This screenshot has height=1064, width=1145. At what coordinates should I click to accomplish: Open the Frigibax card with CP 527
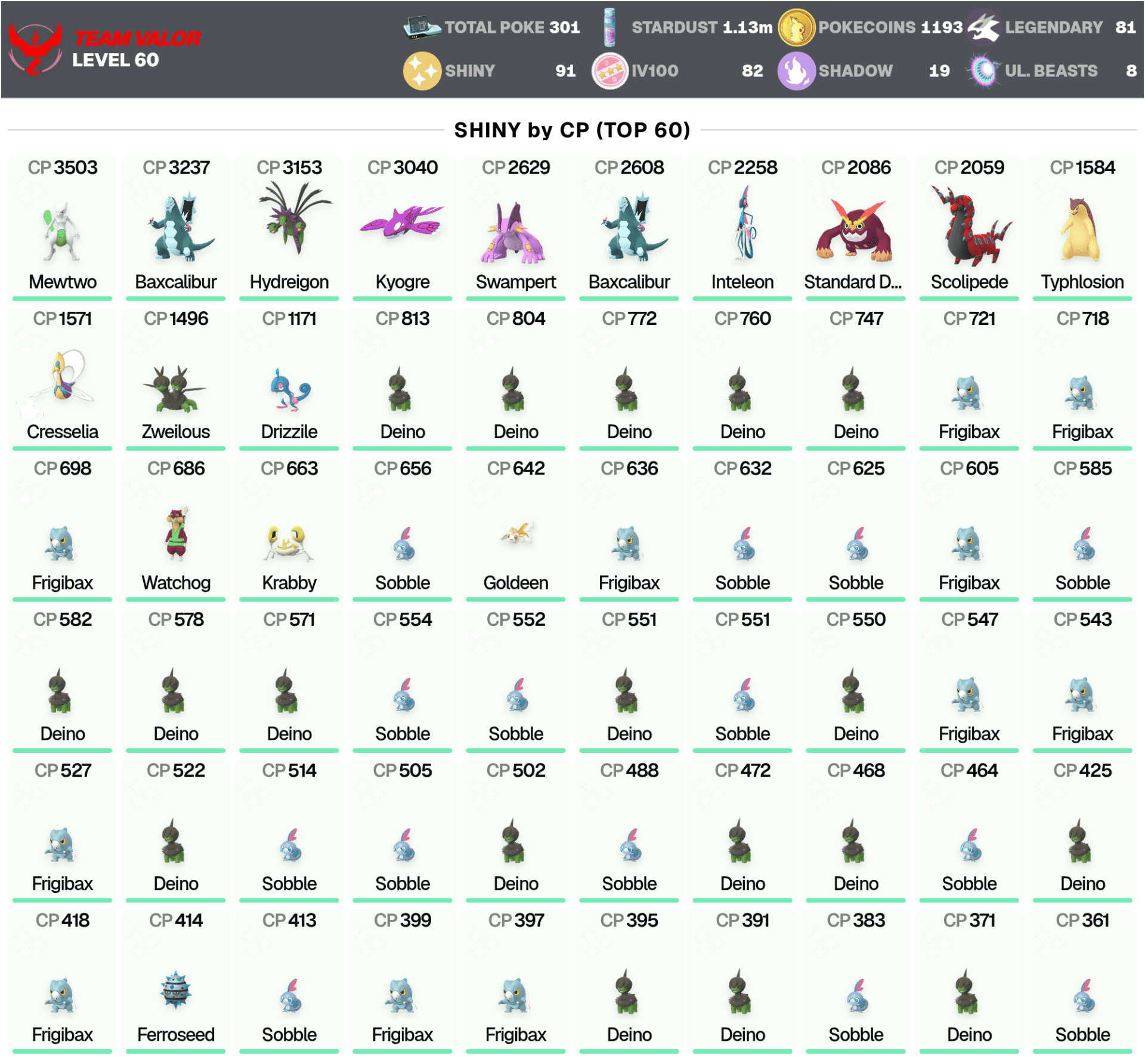pos(62,831)
